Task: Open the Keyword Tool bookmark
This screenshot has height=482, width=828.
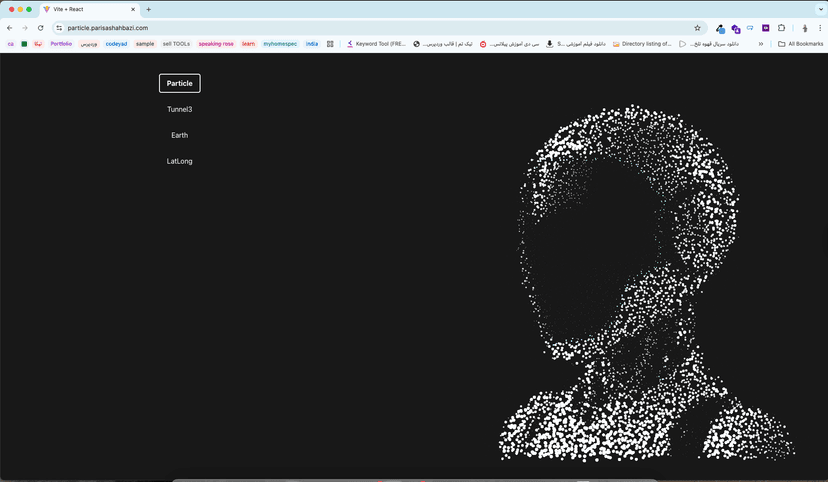Action: point(377,44)
